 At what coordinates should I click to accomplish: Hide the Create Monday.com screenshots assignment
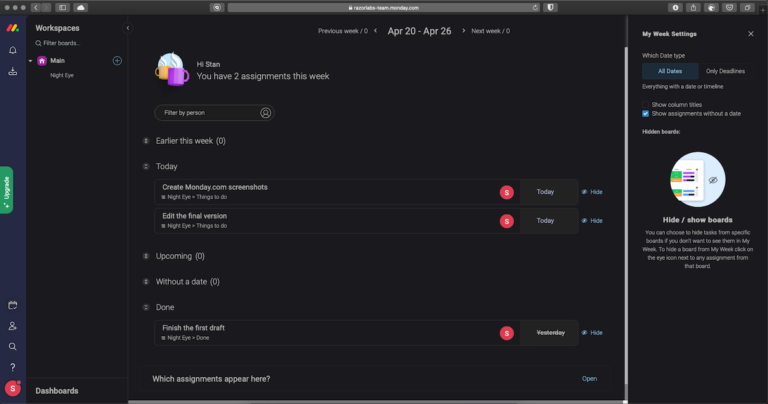[x=591, y=191]
